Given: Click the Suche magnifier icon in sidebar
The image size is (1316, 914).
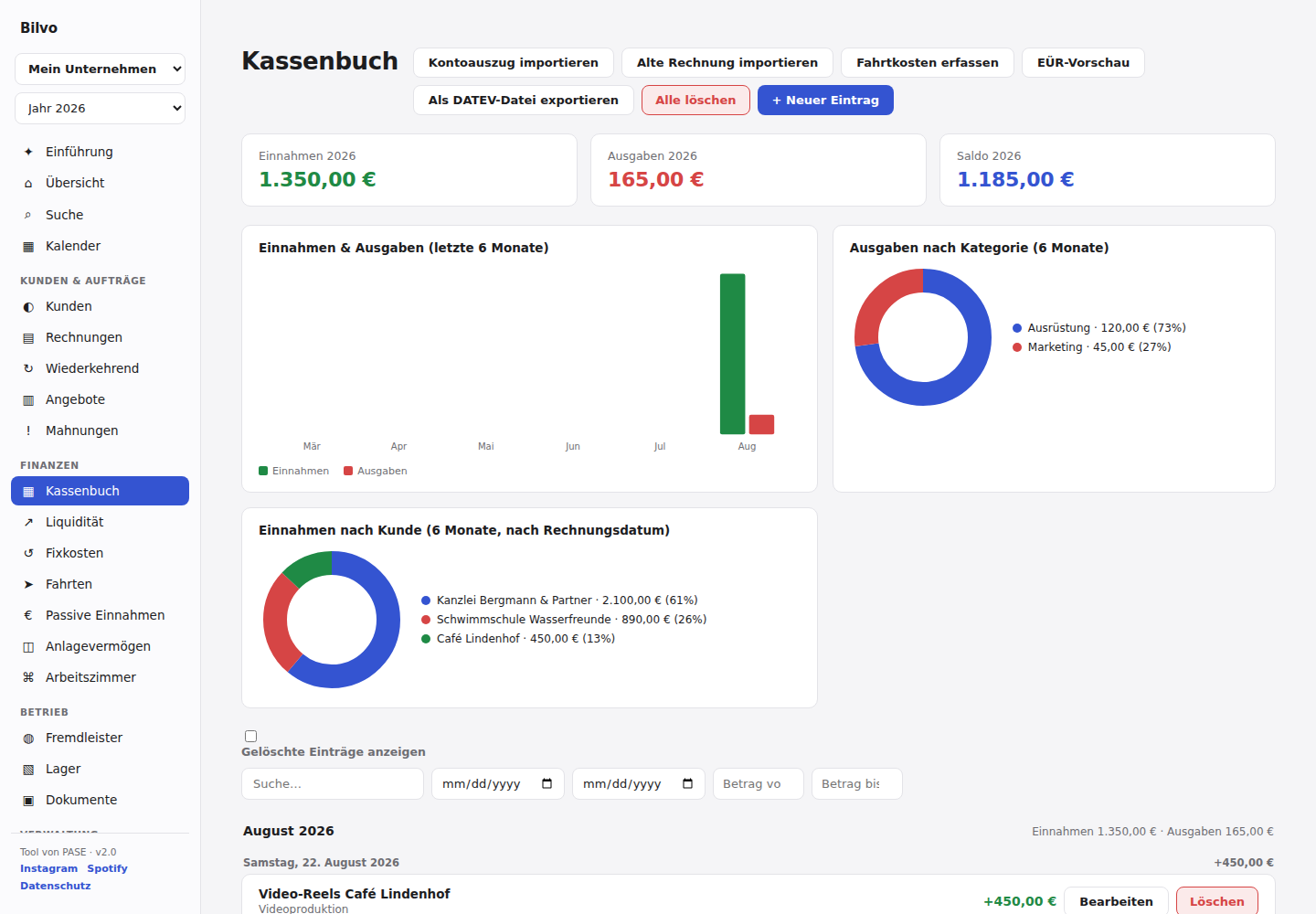Looking at the screenshot, I should tap(28, 215).
